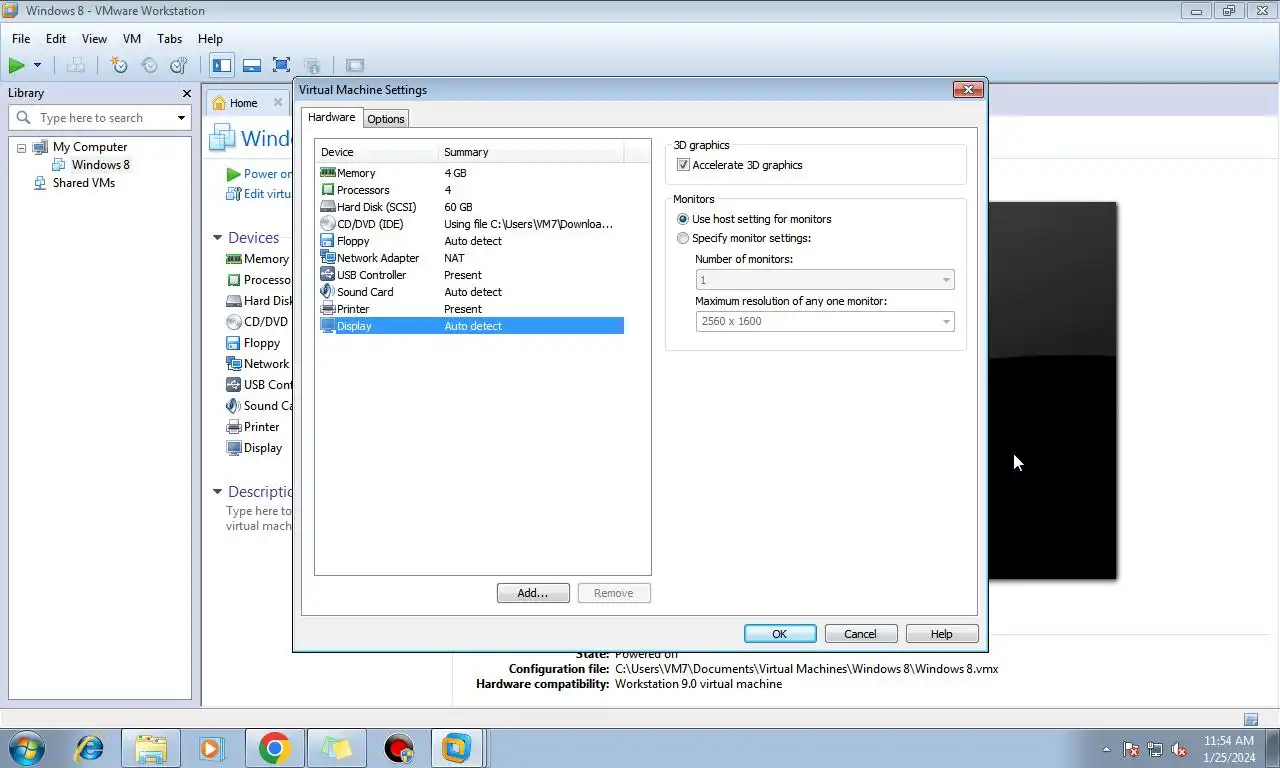Viewport: 1280px width, 768px height.
Task: Open the Help menu
Action: pos(210,39)
